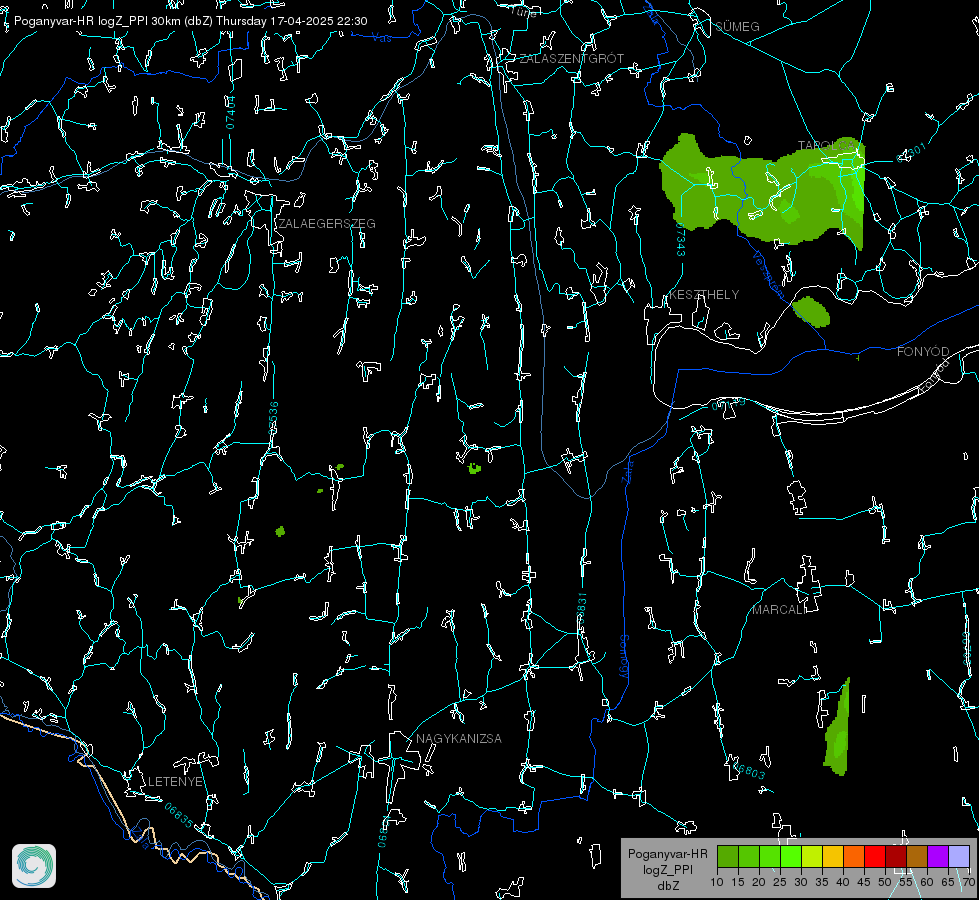Click the 'Somogy' county label
This screenshot has width=979, height=900.
(x=624, y=657)
